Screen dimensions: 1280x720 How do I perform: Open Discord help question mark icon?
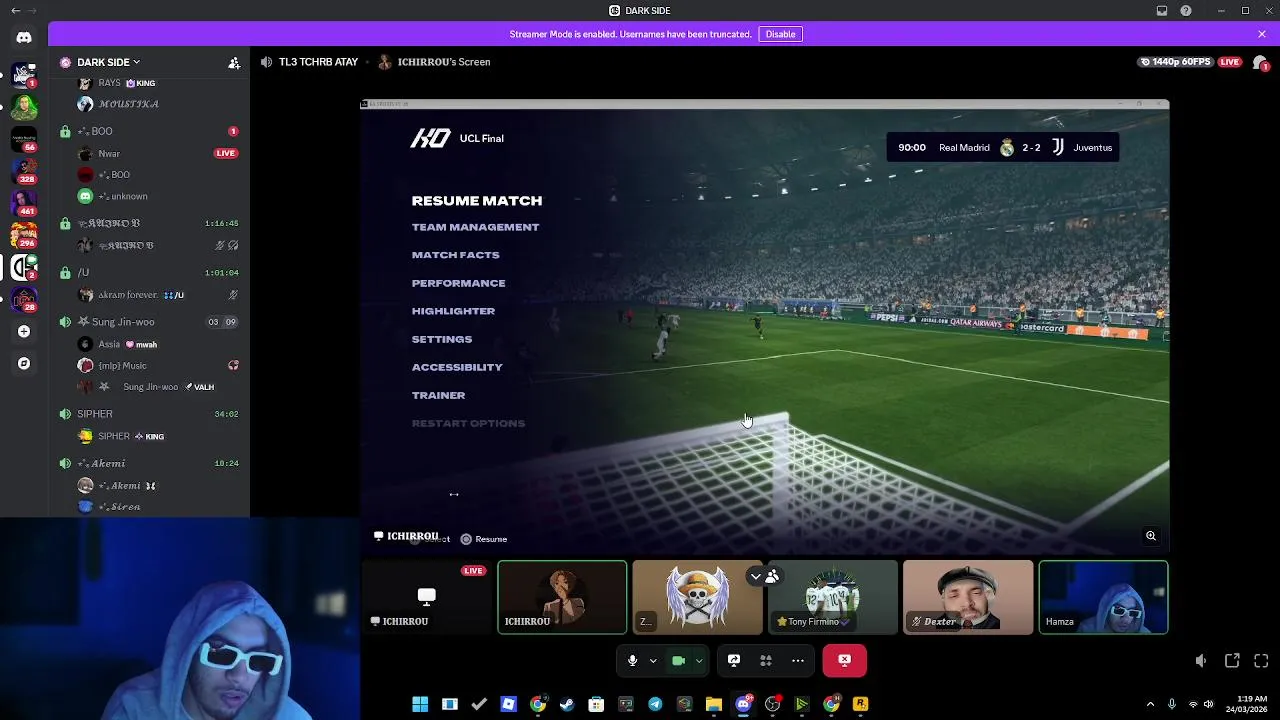pyautogui.click(x=1186, y=10)
